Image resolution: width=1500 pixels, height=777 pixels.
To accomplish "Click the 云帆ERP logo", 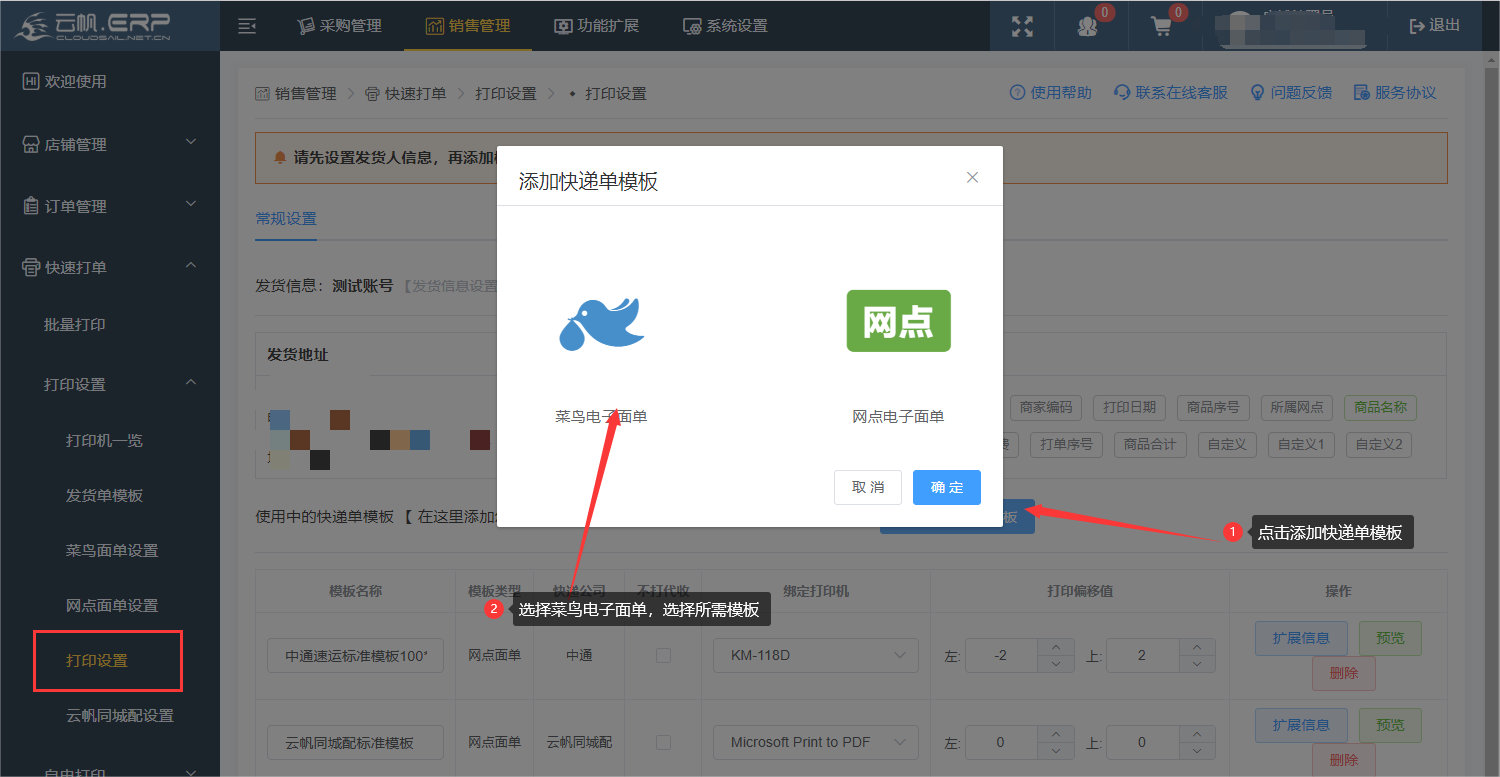I will point(92,26).
